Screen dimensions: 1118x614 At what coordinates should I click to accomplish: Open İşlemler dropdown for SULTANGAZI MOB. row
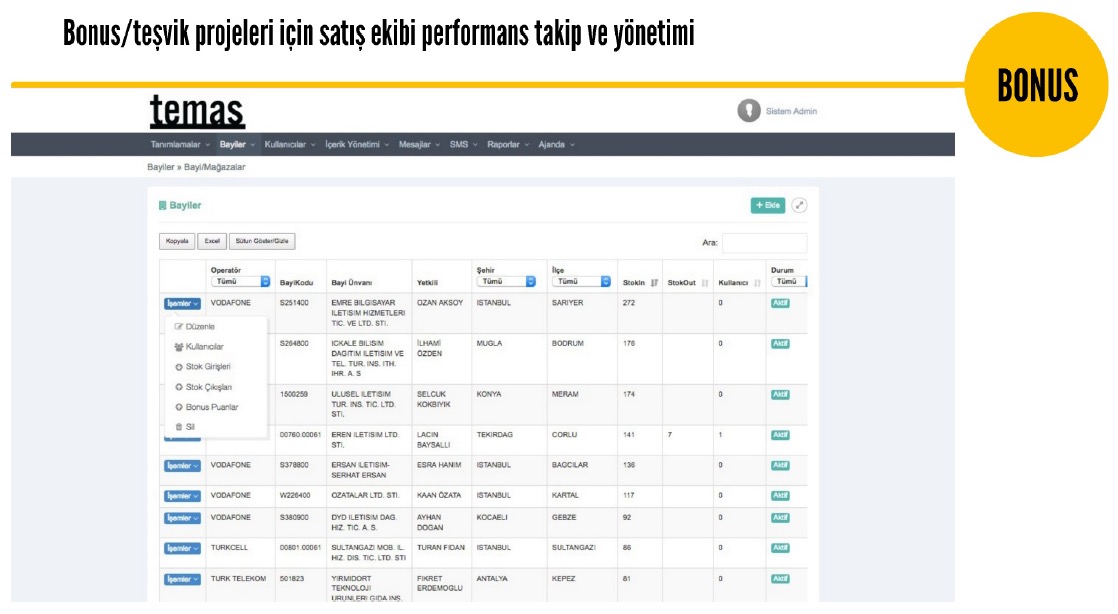click(182, 548)
